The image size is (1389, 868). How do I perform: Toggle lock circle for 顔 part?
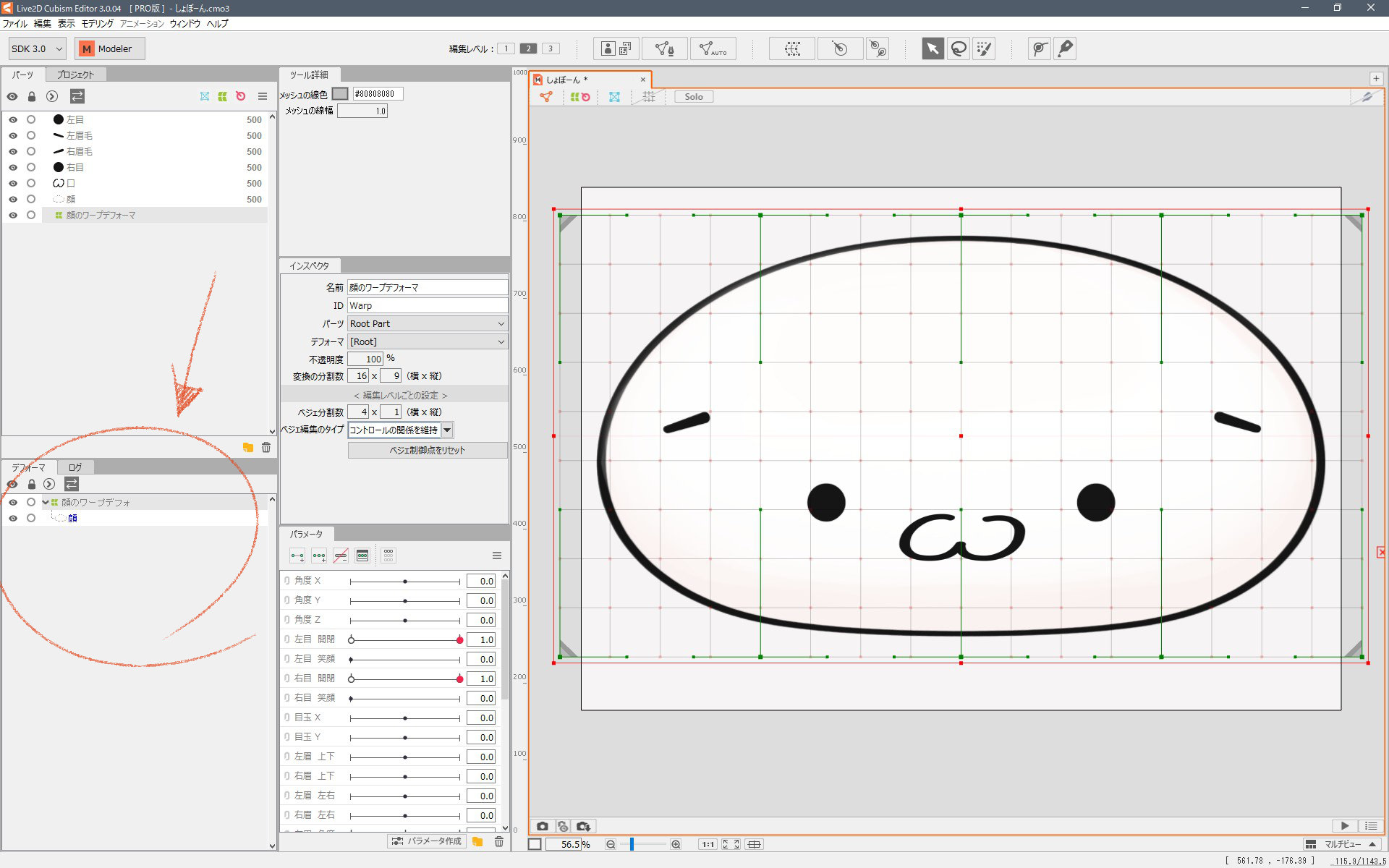click(x=31, y=199)
